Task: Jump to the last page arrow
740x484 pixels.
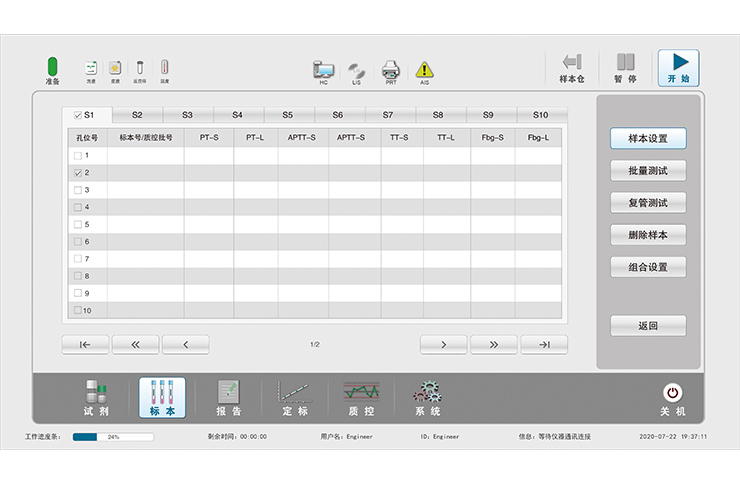Action: click(x=544, y=344)
